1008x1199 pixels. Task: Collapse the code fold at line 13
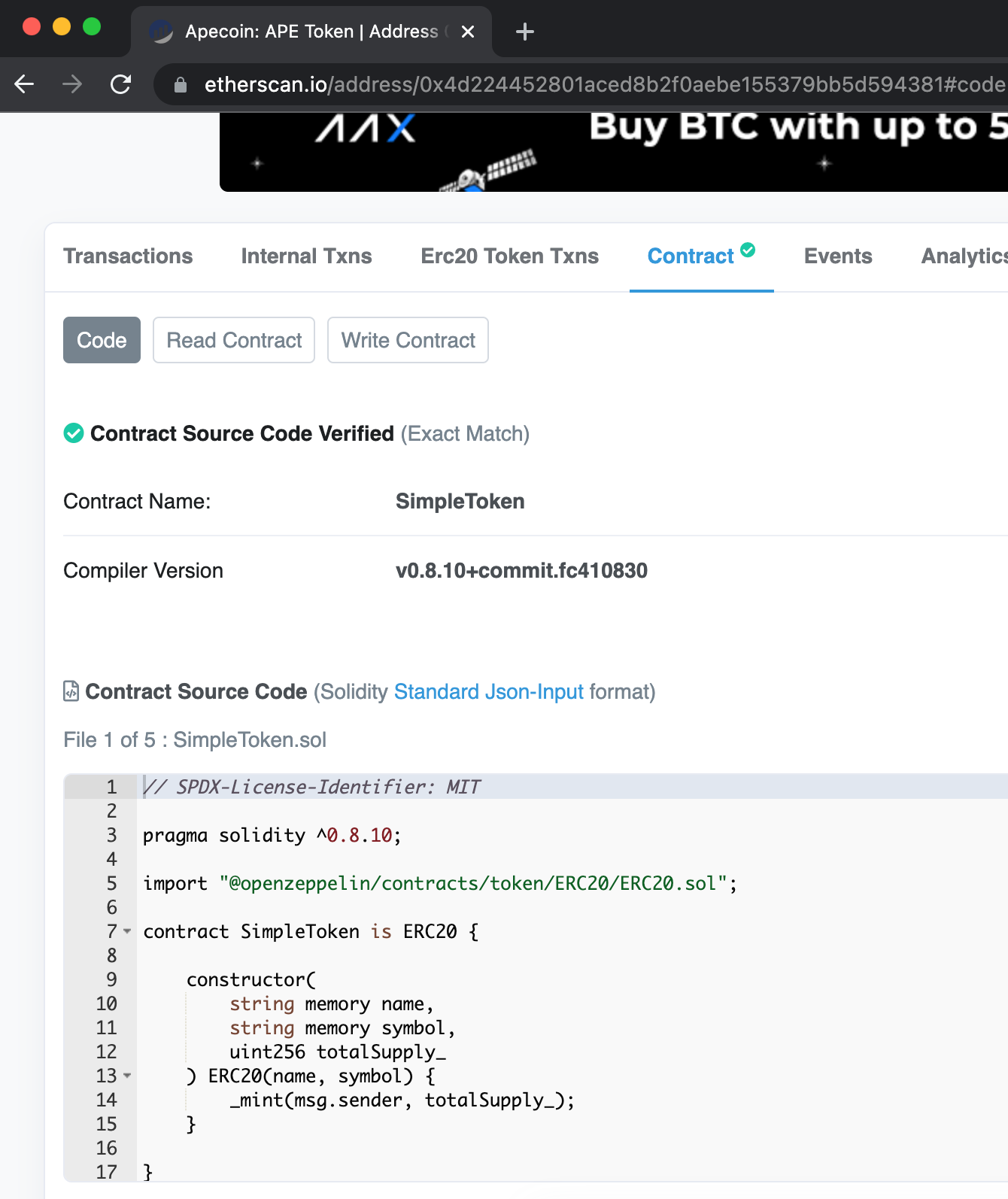pyautogui.click(x=128, y=1076)
